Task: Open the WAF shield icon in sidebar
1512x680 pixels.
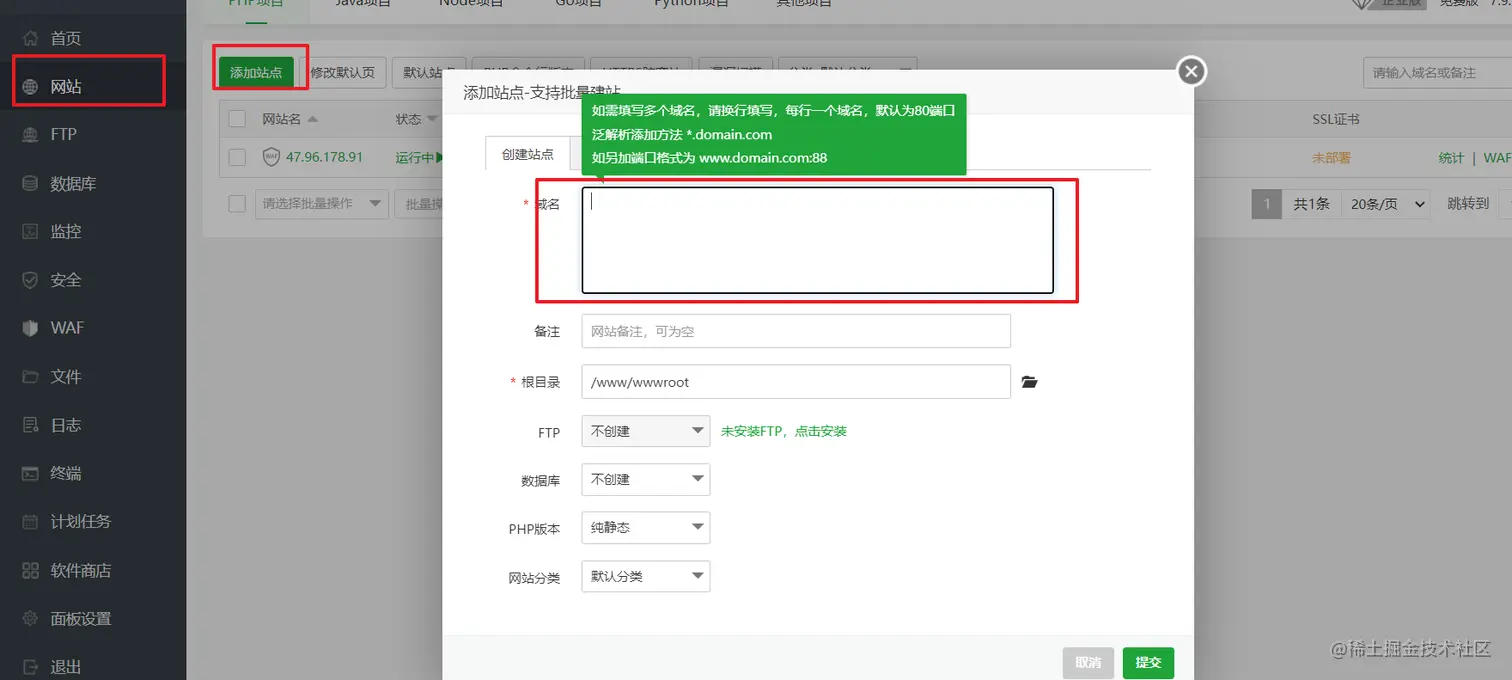Action: click(30, 328)
